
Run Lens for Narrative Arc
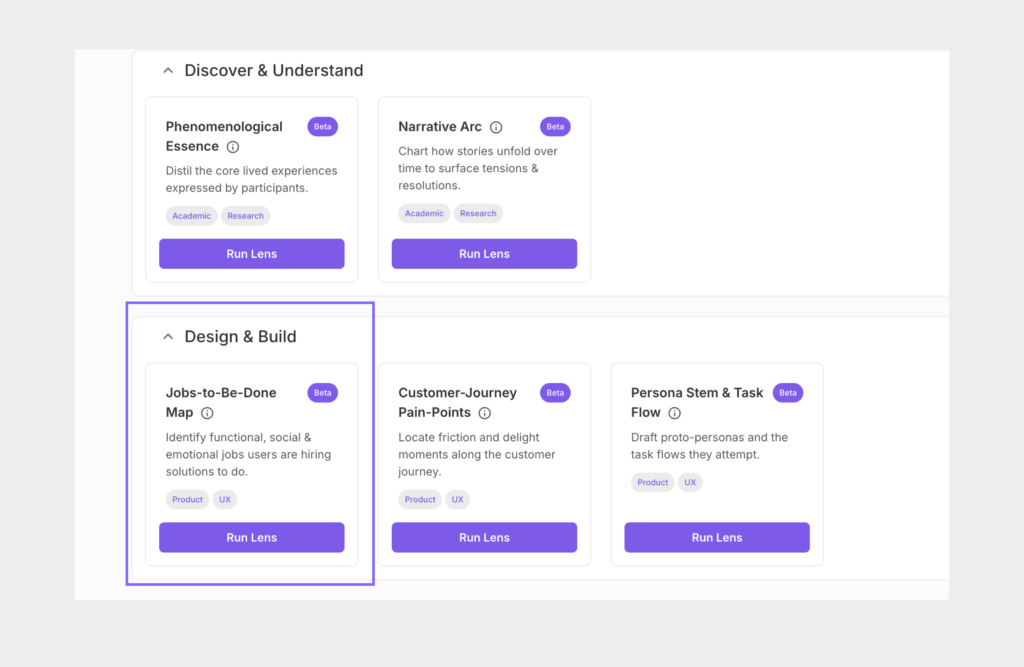click(x=484, y=254)
